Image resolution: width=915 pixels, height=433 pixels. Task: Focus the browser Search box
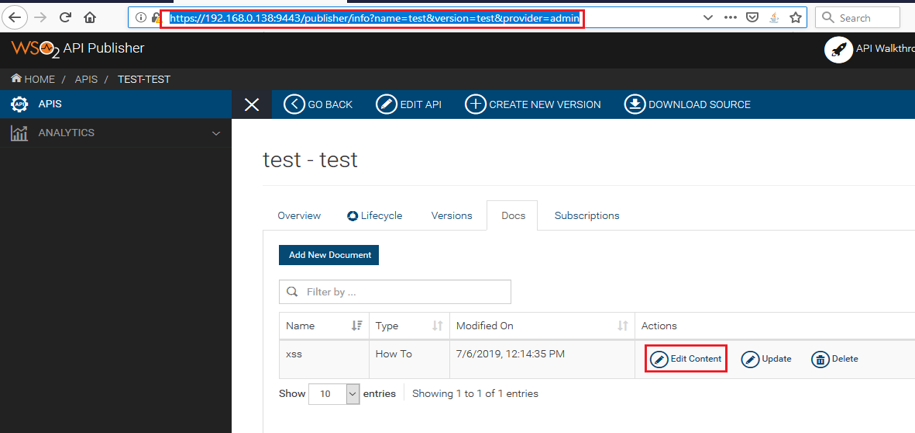(x=857, y=18)
